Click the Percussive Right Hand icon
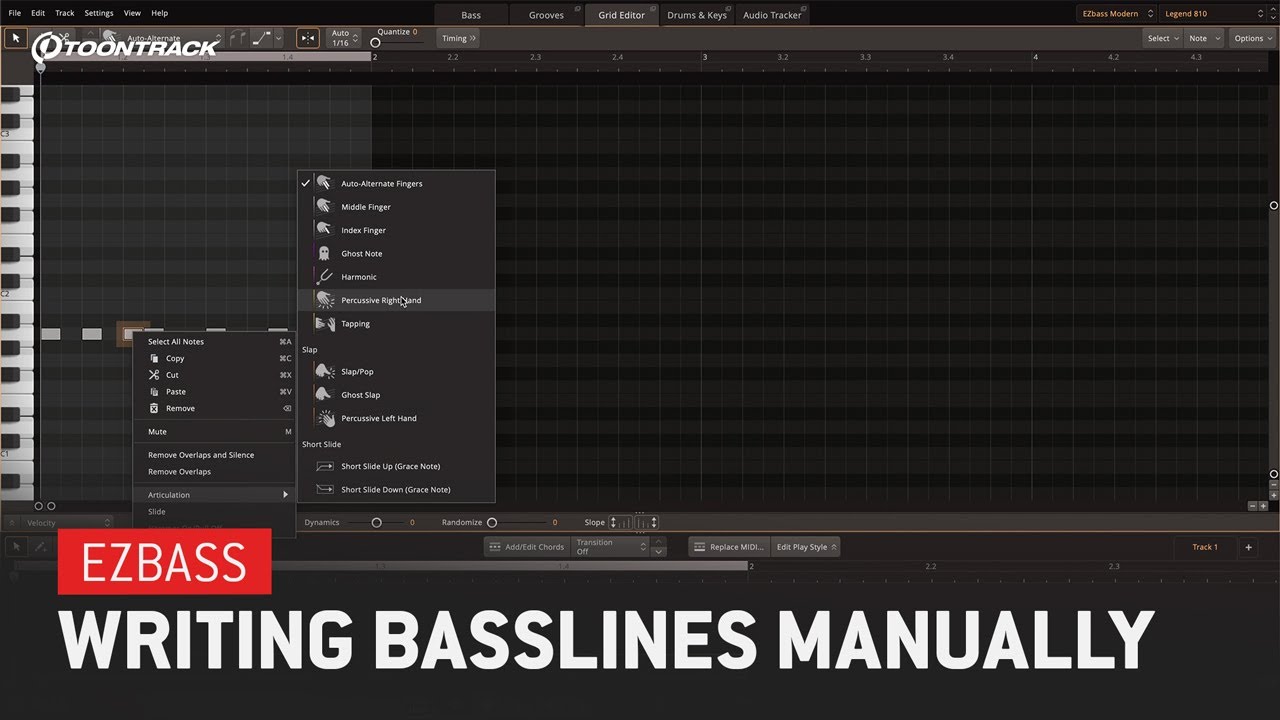The image size is (1280, 720). tap(324, 300)
